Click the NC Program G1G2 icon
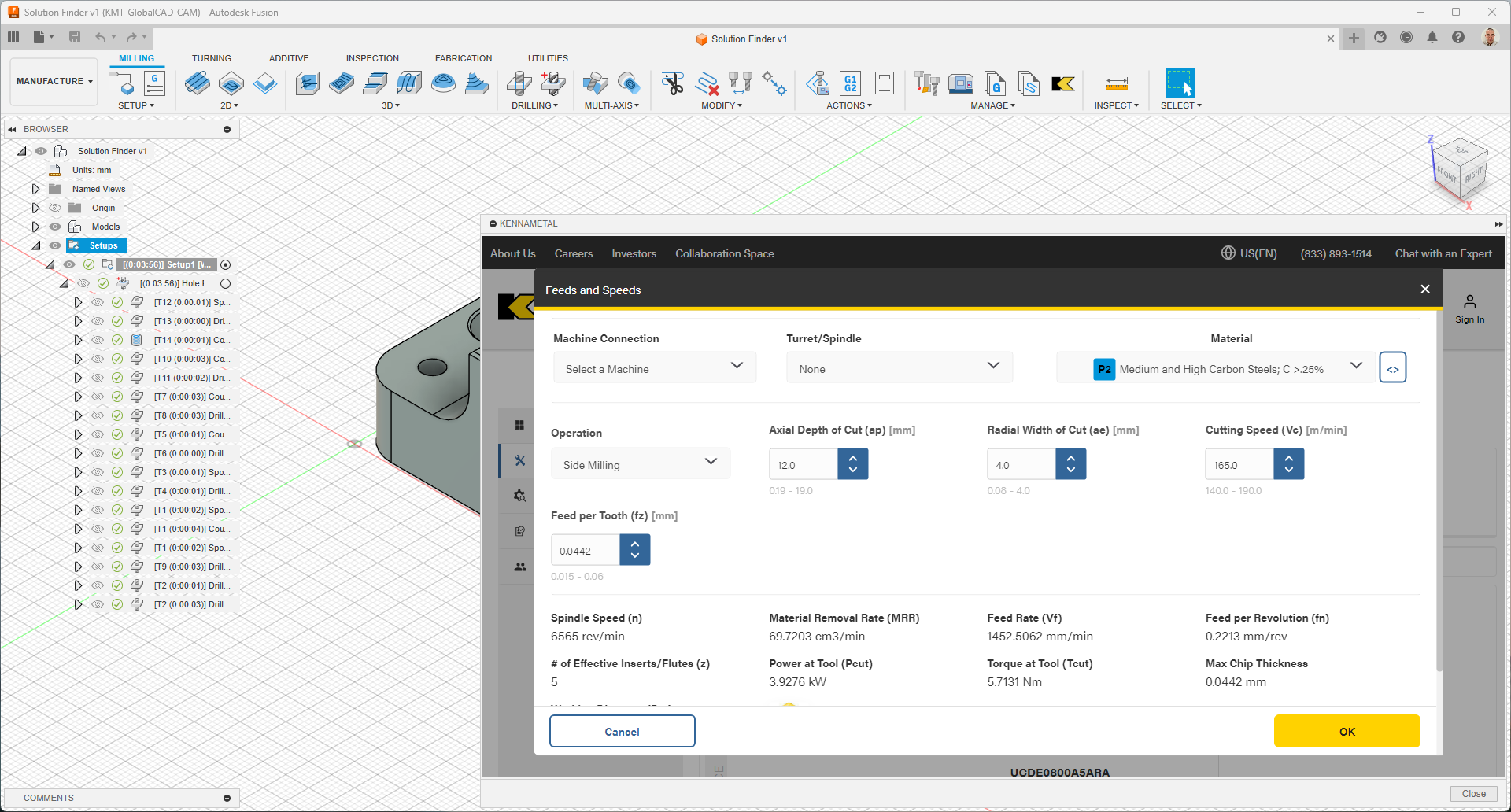Viewport: 1511px width, 812px height. (850, 84)
